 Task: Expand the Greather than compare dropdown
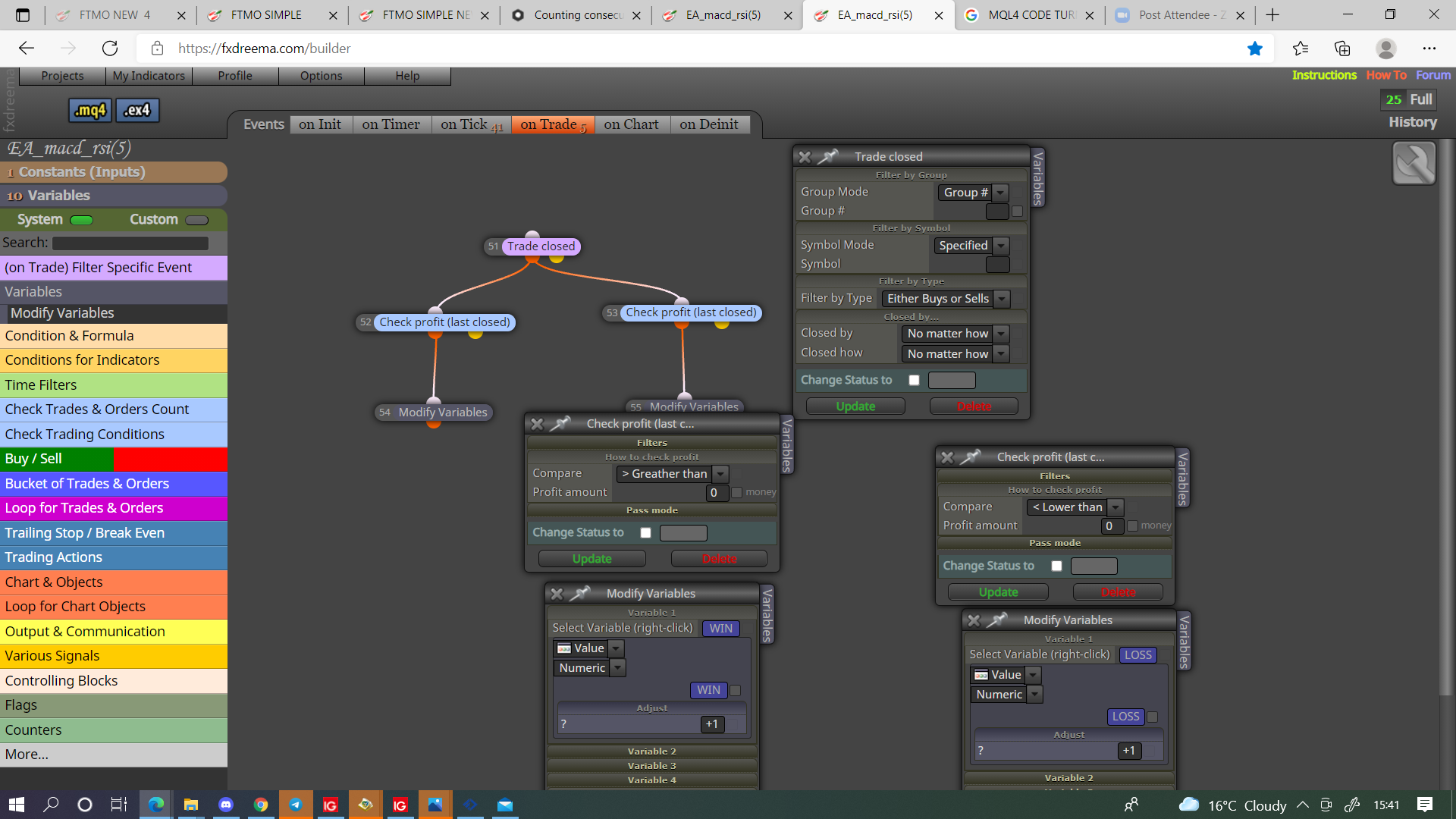point(673,474)
